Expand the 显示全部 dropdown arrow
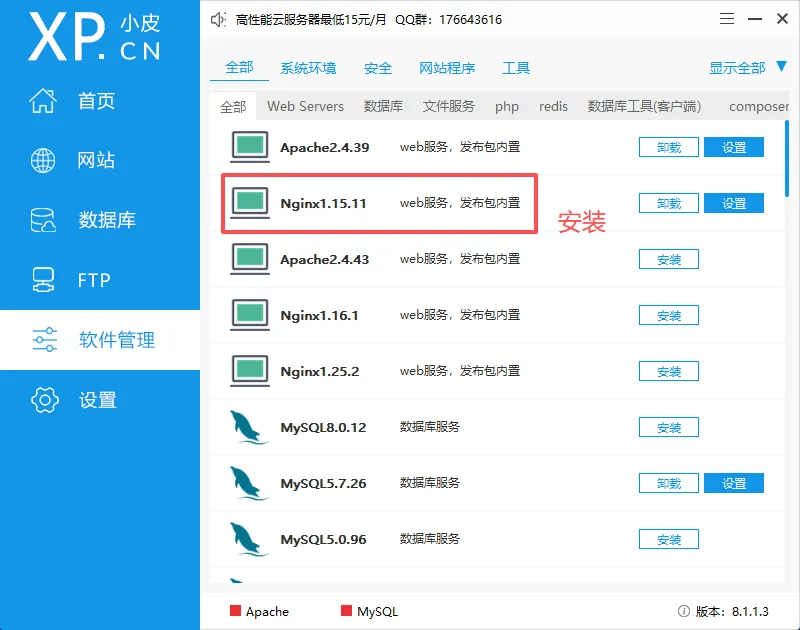Image resolution: width=800 pixels, height=630 pixels. click(781, 66)
